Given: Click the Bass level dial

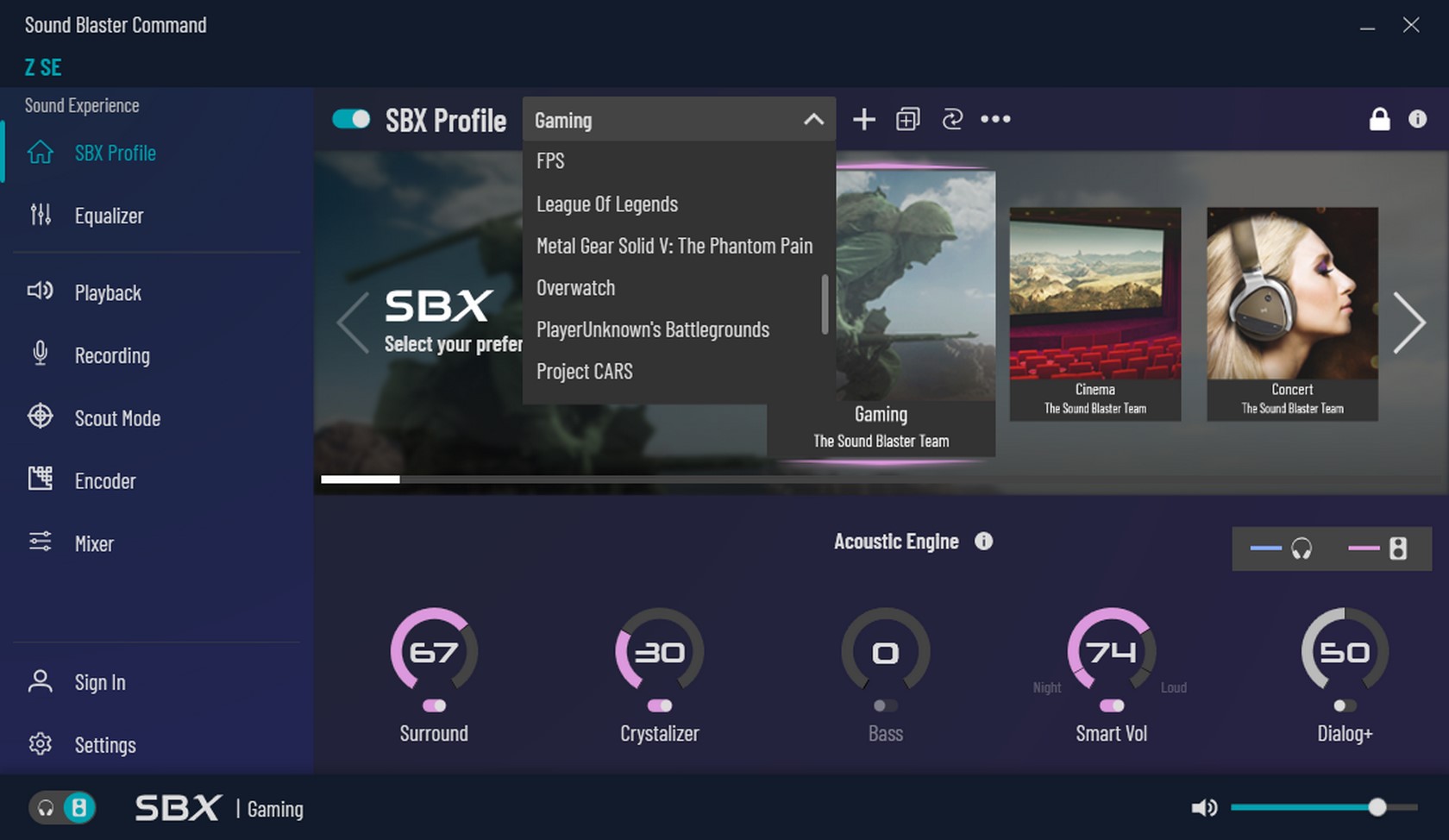Looking at the screenshot, I should coord(886,650).
